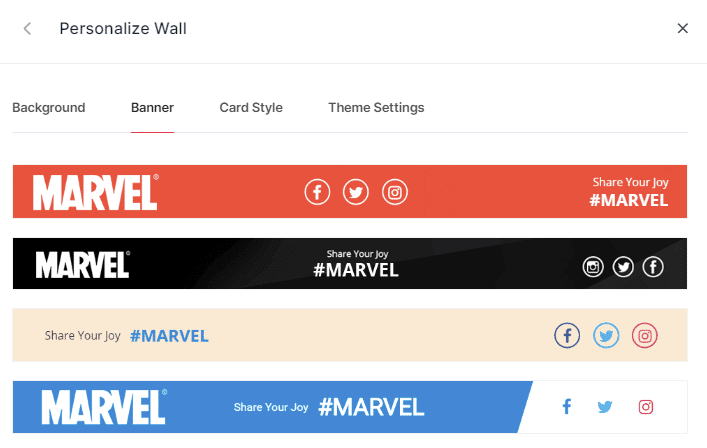Image resolution: width=707 pixels, height=448 pixels.
Task: Click Facebook icon on the blue banner
Action: [x=566, y=407]
